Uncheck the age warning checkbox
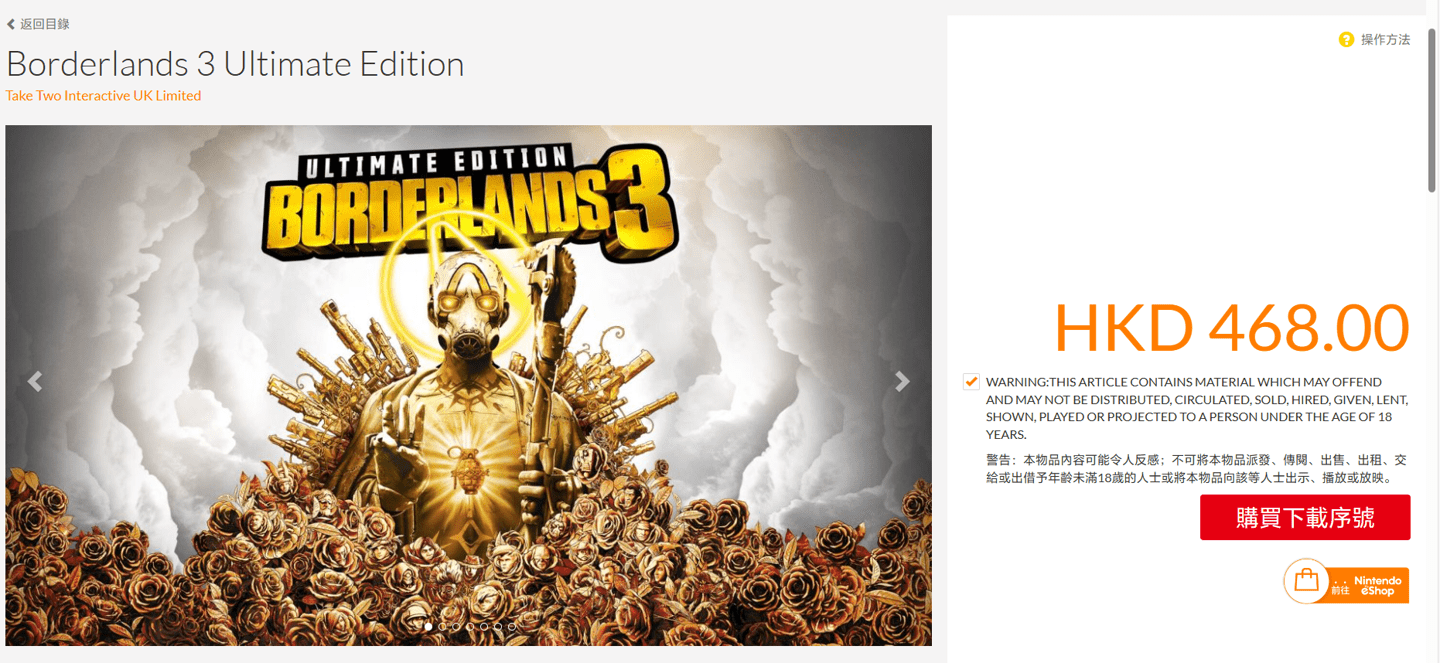Screen dimensions: 1440x663 click(971, 382)
